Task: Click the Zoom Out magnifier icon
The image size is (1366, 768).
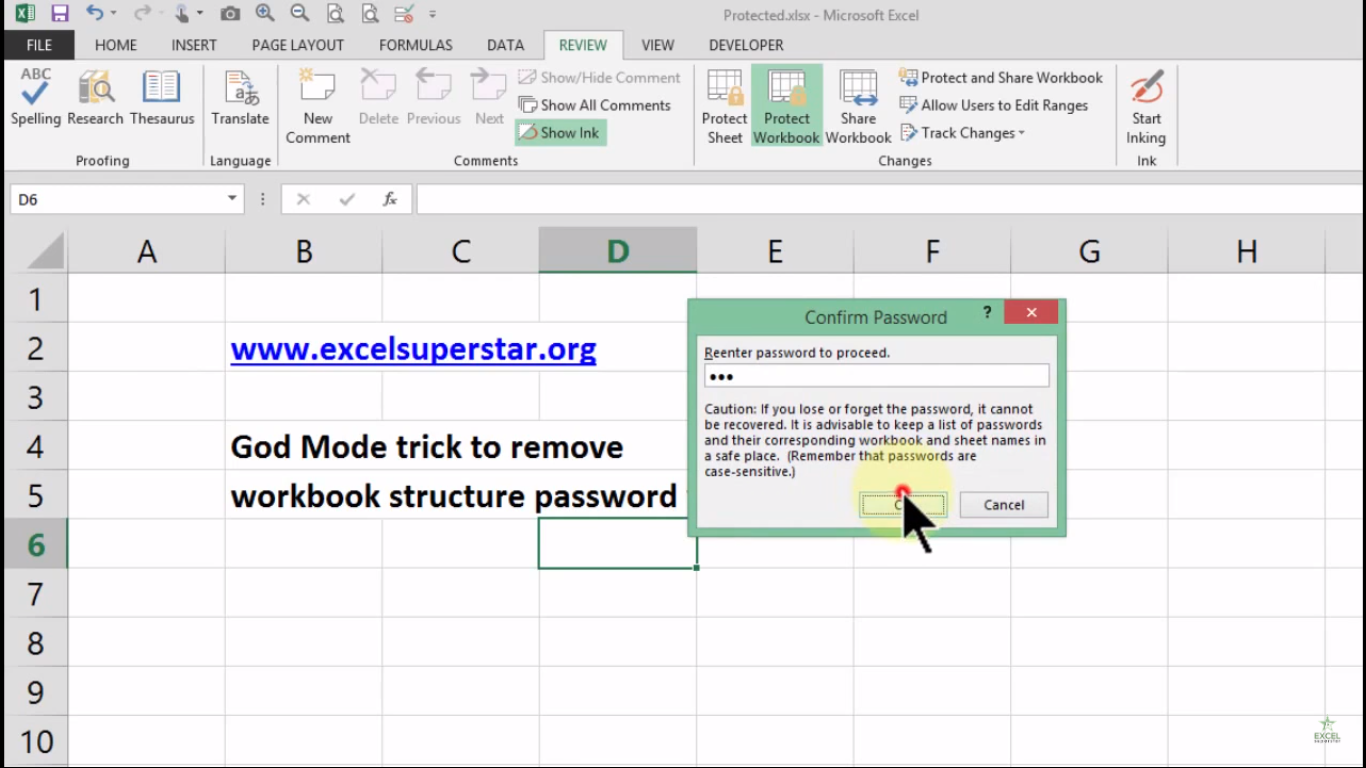Action: (x=299, y=14)
